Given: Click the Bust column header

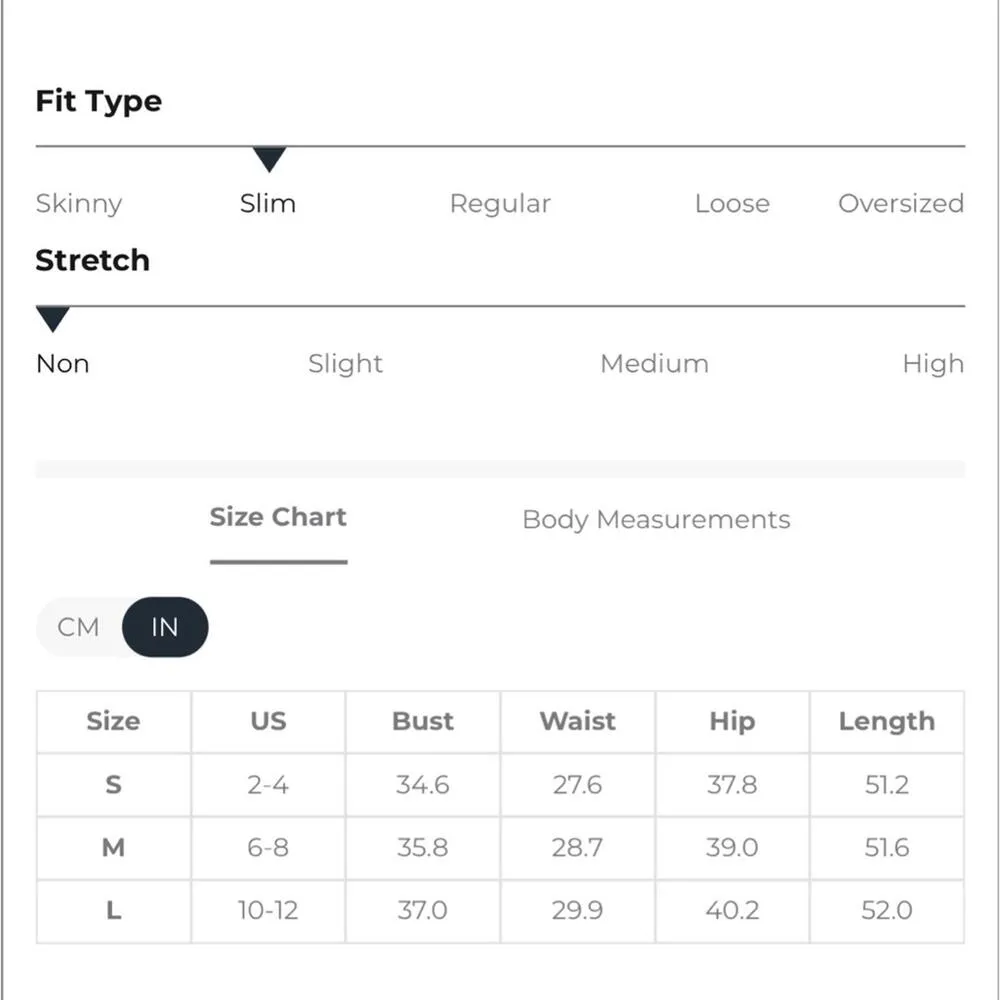Looking at the screenshot, I should pyautogui.click(x=423, y=722).
